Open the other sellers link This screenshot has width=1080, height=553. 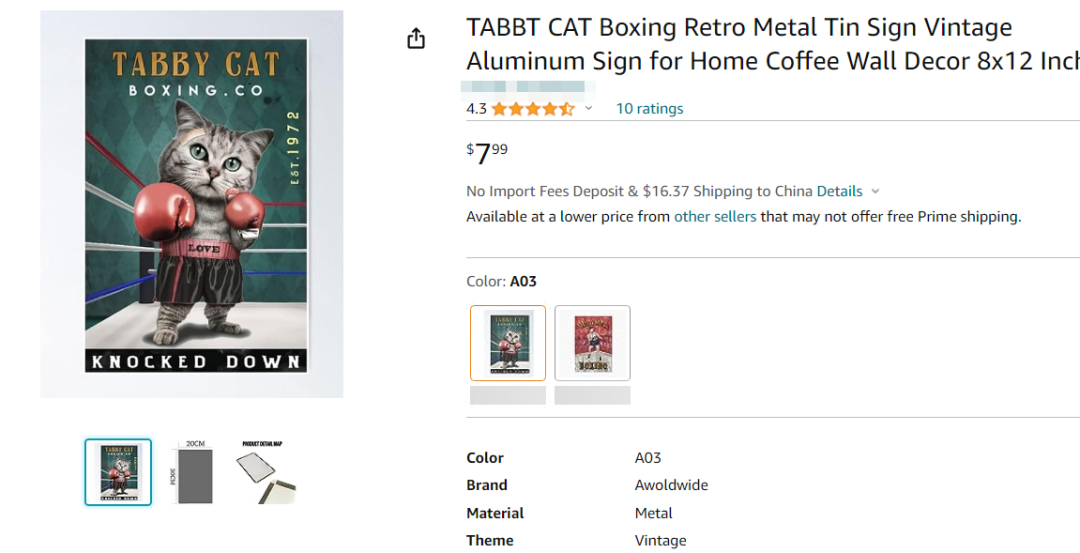pyautogui.click(x=715, y=216)
